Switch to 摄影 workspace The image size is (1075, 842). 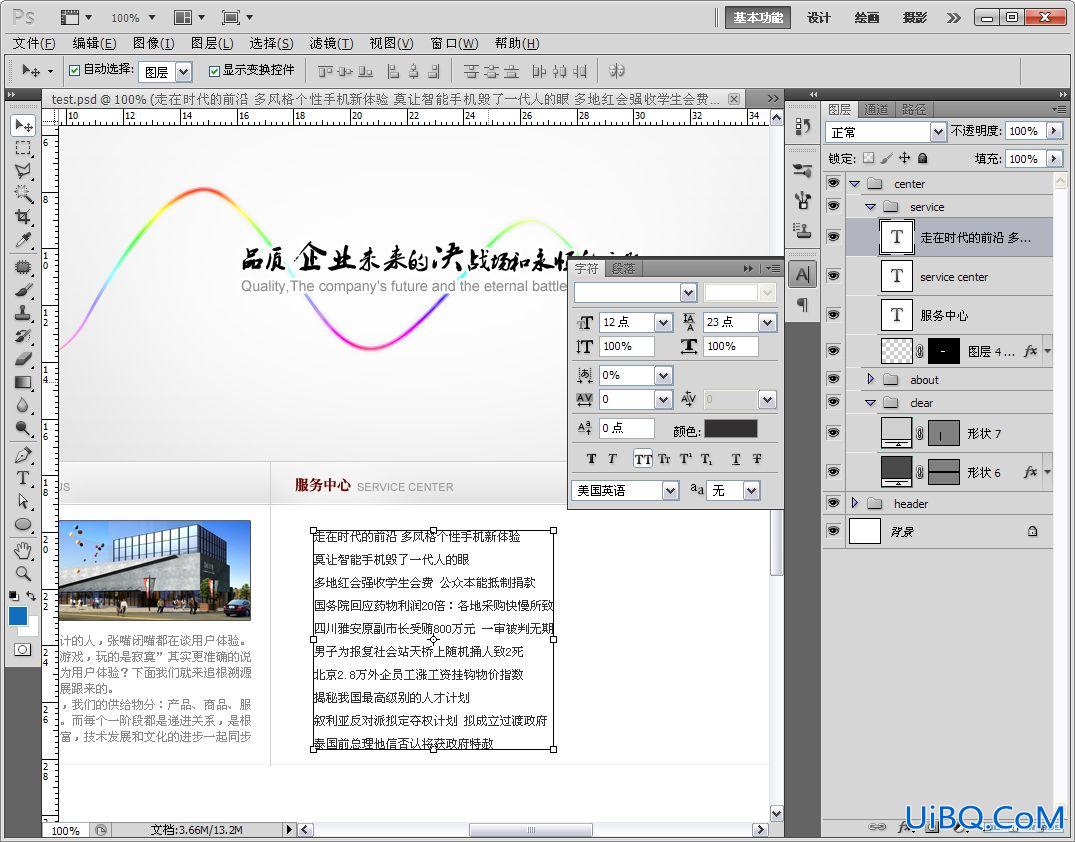tap(915, 18)
